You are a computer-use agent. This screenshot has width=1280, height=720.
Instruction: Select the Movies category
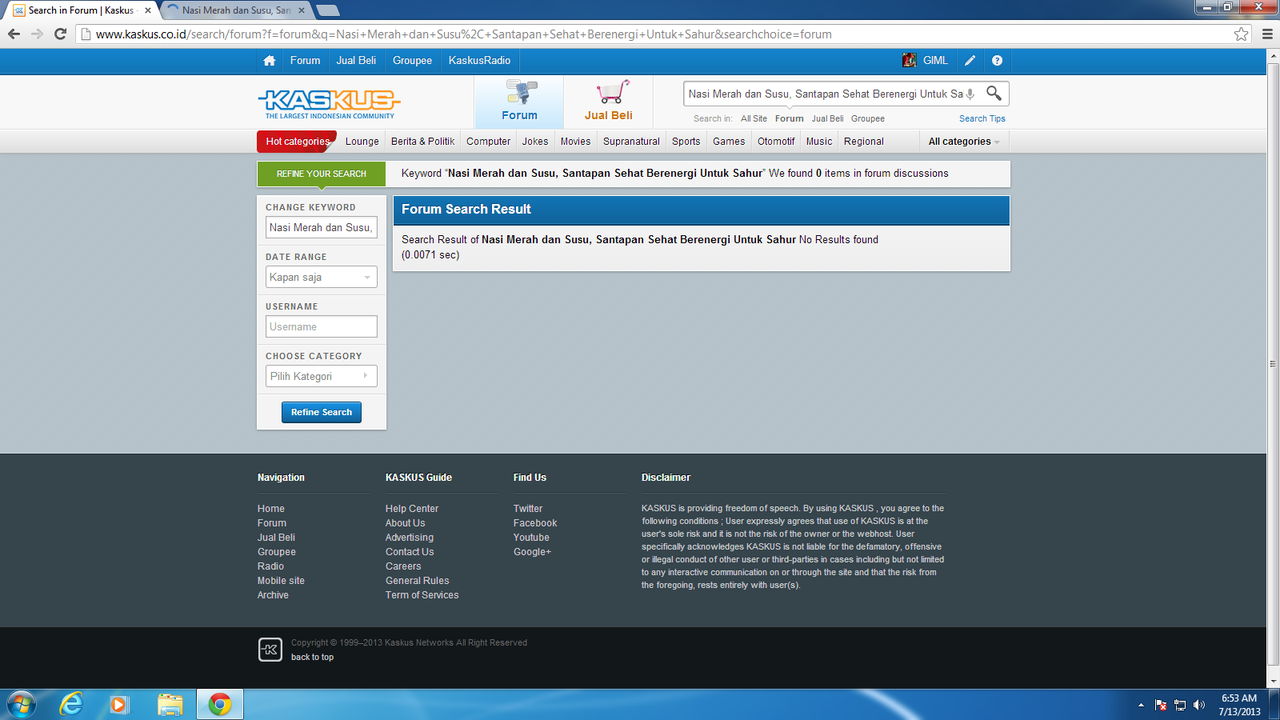[x=575, y=142]
